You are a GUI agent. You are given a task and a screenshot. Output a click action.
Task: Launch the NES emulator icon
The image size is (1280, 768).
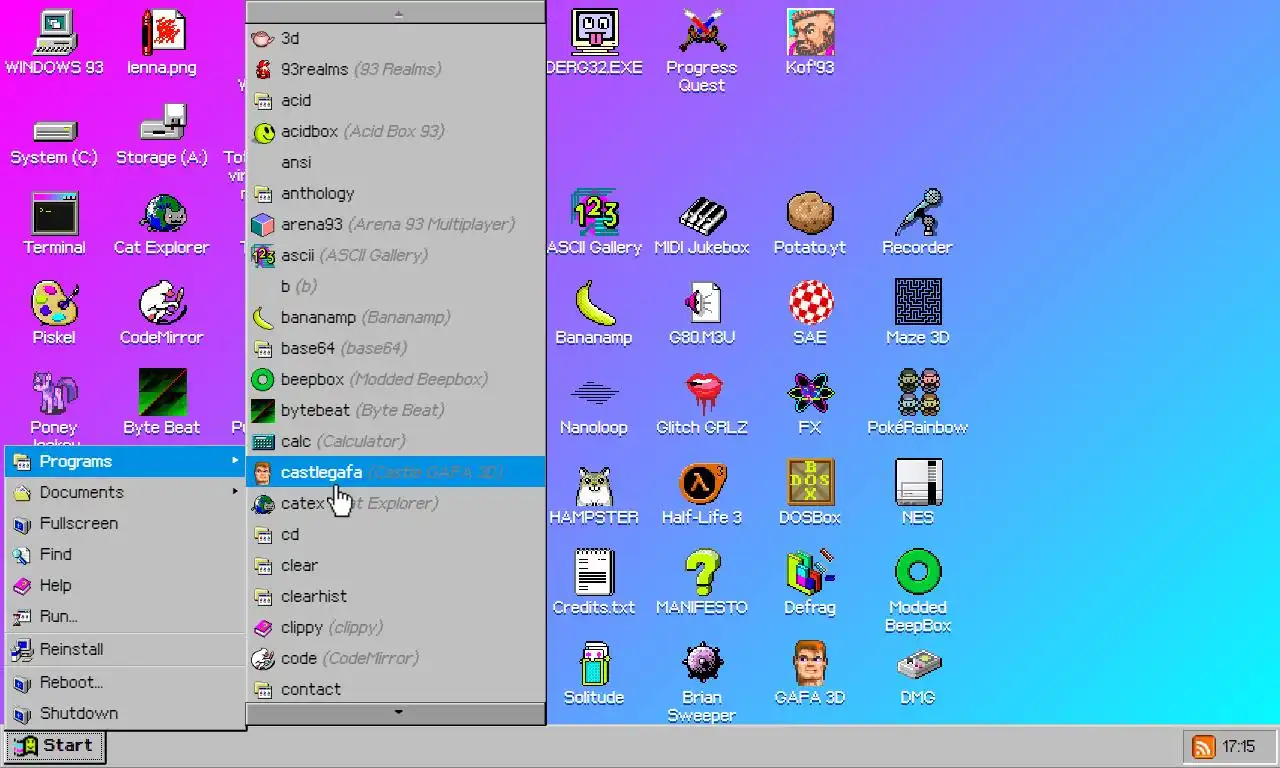(918, 493)
